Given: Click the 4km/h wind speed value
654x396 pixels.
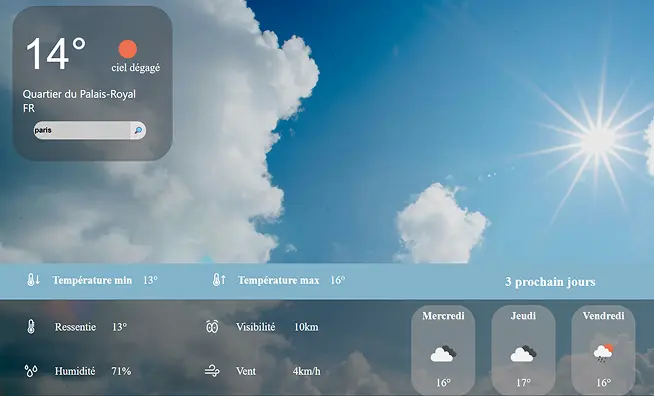Looking at the screenshot, I should click(x=307, y=371).
